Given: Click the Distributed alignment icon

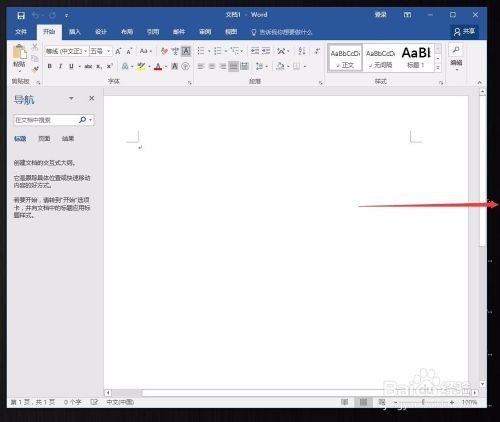Looking at the screenshot, I should click(245, 66).
